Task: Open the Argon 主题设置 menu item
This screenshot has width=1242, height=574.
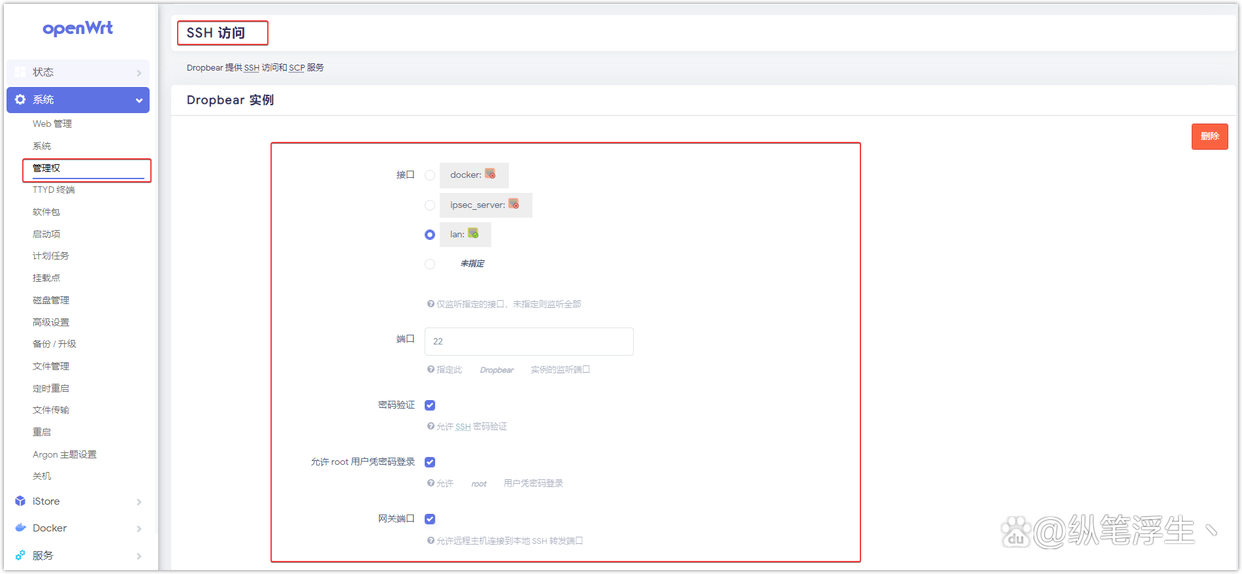Action: coord(65,454)
